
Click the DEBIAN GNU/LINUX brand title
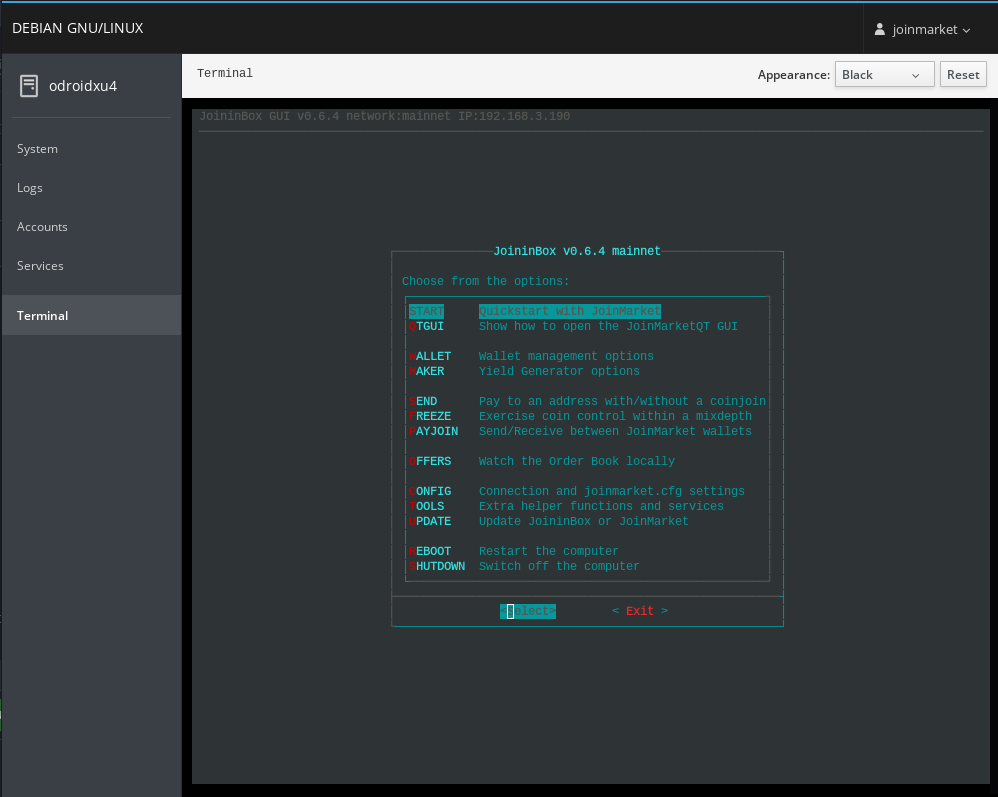pos(78,28)
